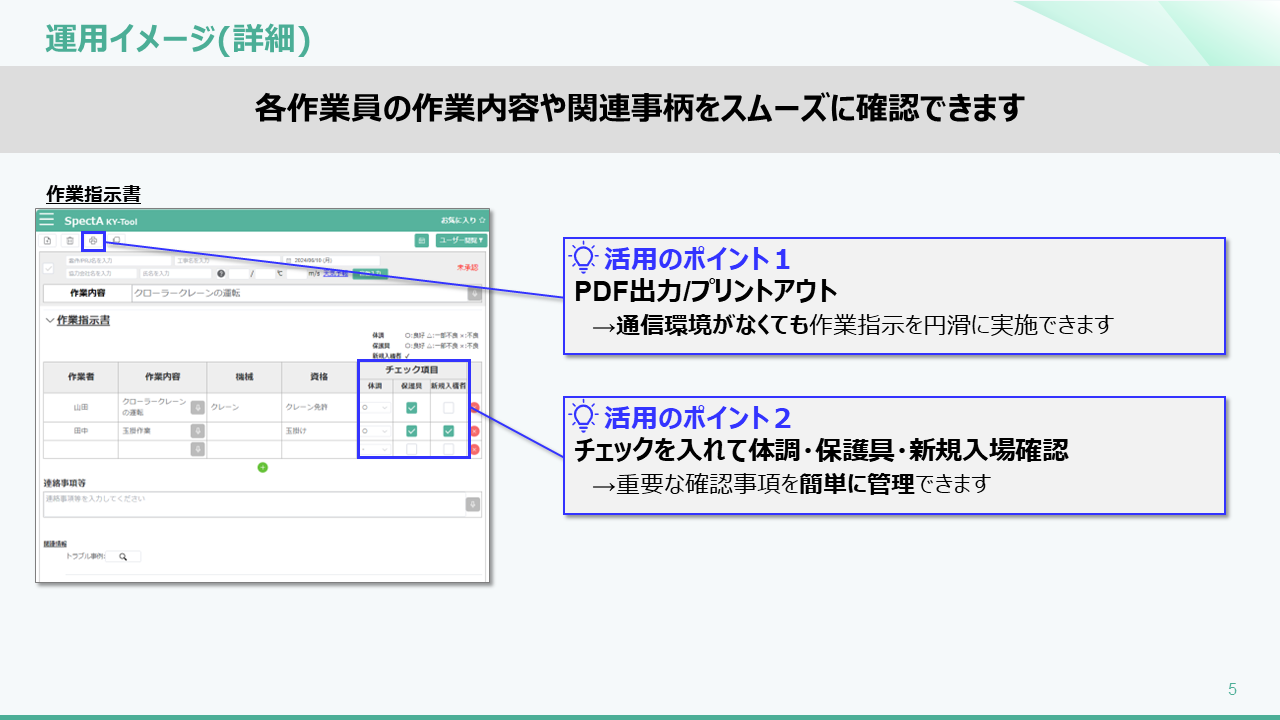Click the 連絡事項等 text input field
This screenshot has height=720, width=1280.
coord(250,504)
